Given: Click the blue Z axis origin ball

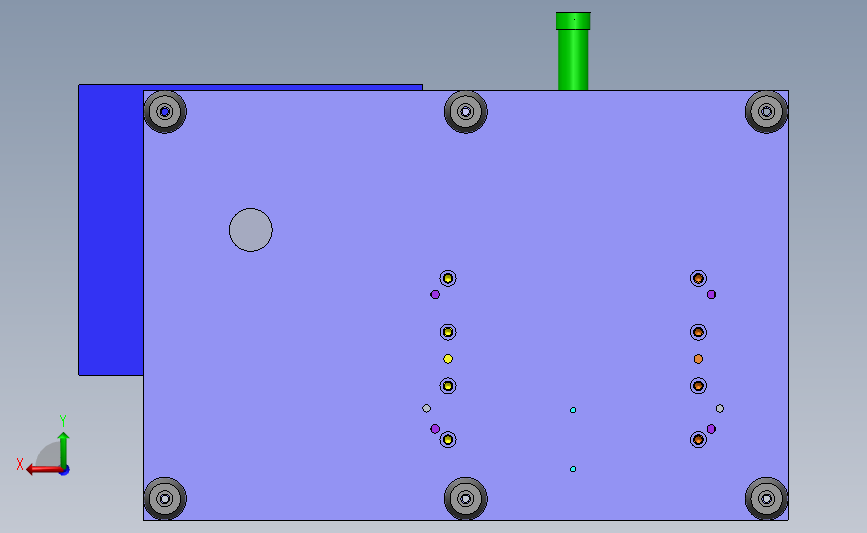Looking at the screenshot, I should coord(65,471).
